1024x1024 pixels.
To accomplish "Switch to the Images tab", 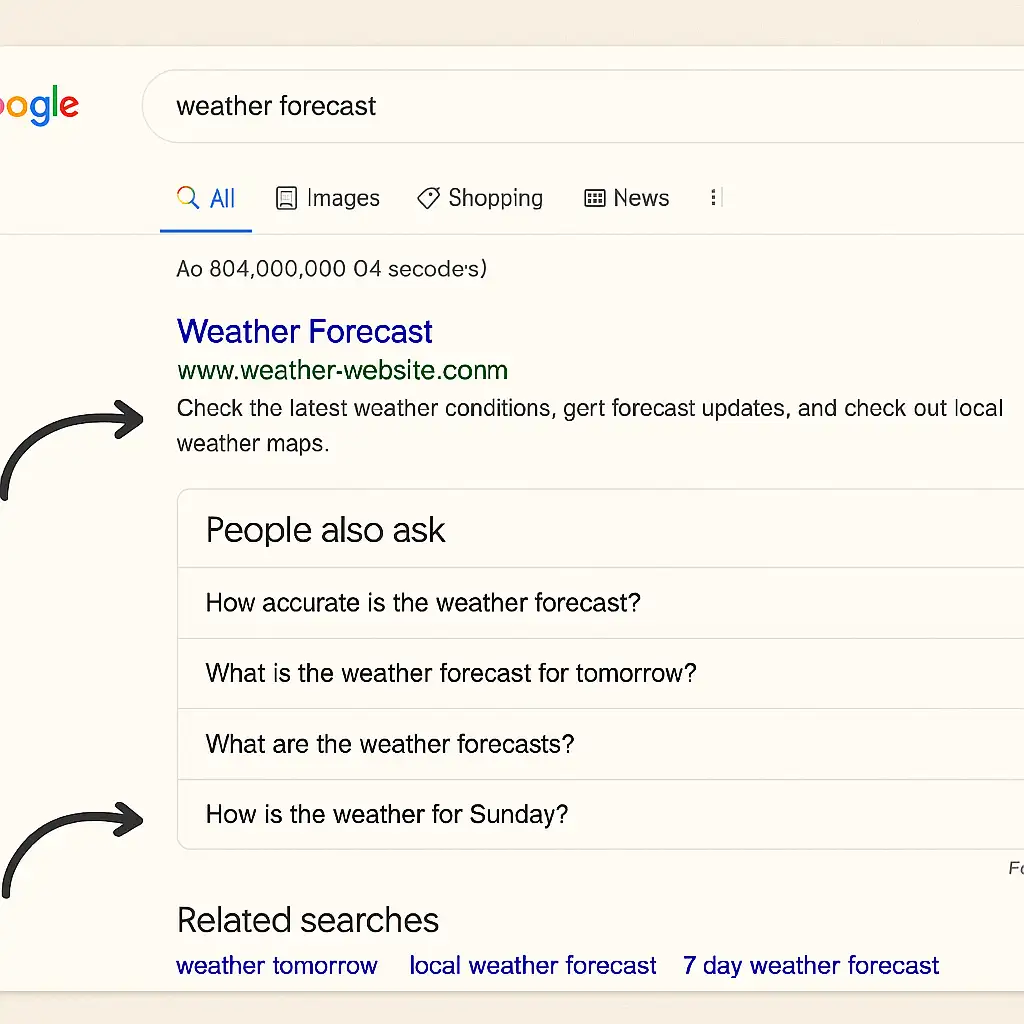I will [x=343, y=199].
